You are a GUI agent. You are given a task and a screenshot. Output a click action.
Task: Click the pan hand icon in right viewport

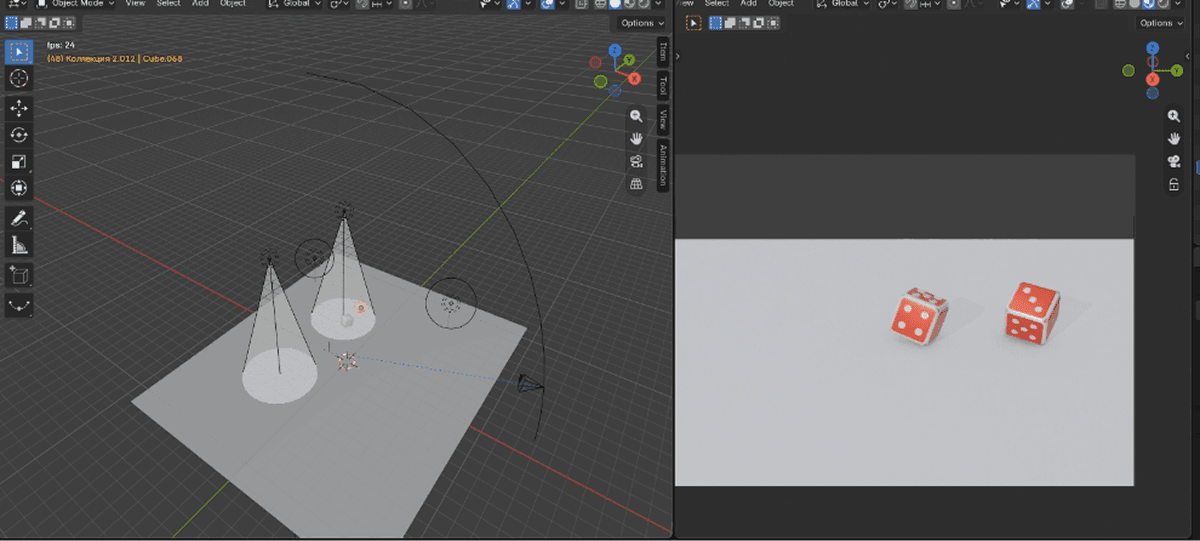(x=1174, y=138)
